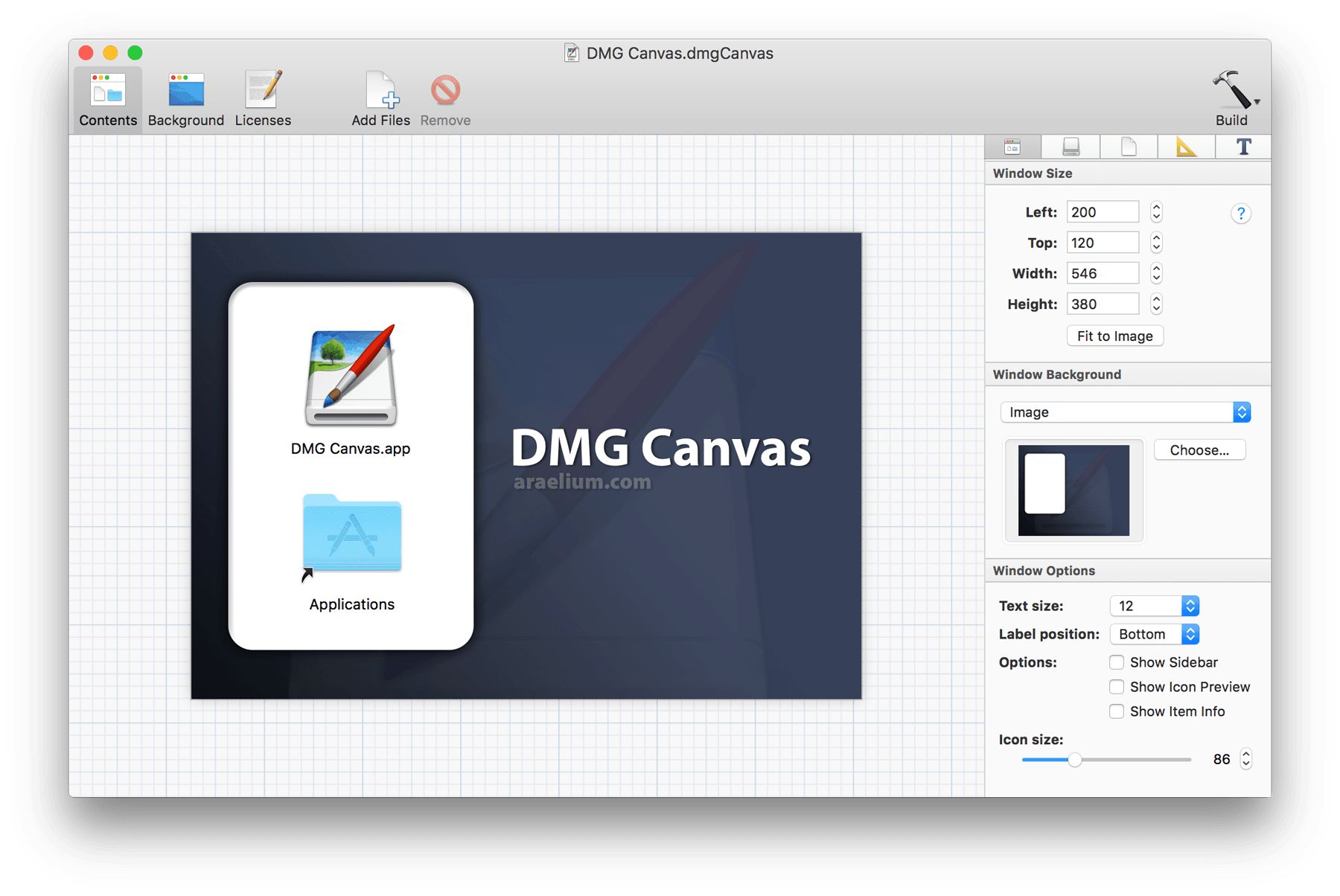1340x896 pixels.
Task: Enable Show Sidebar option
Action: pyautogui.click(x=1117, y=662)
